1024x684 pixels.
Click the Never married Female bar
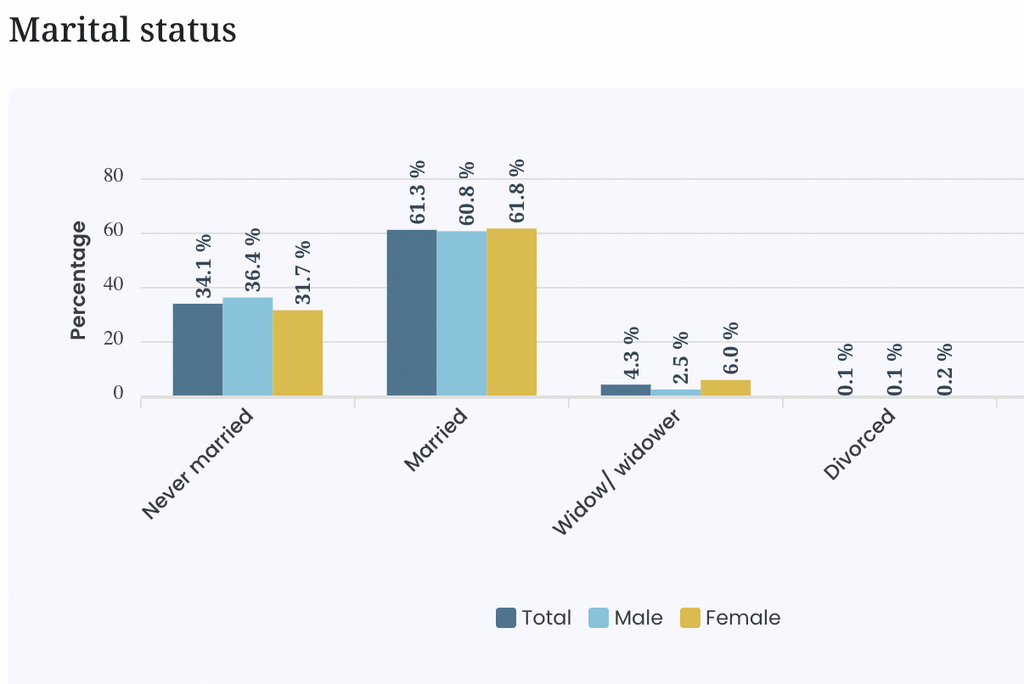coord(298,353)
